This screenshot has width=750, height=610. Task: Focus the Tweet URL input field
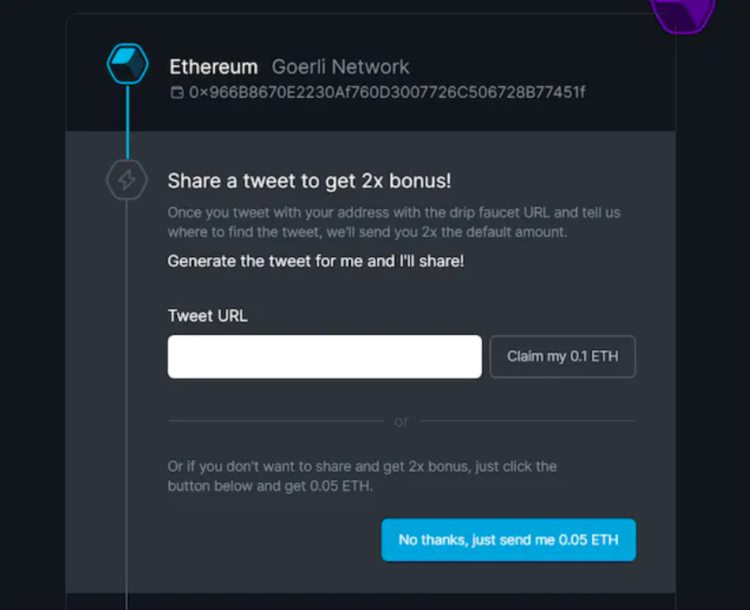click(324, 357)
